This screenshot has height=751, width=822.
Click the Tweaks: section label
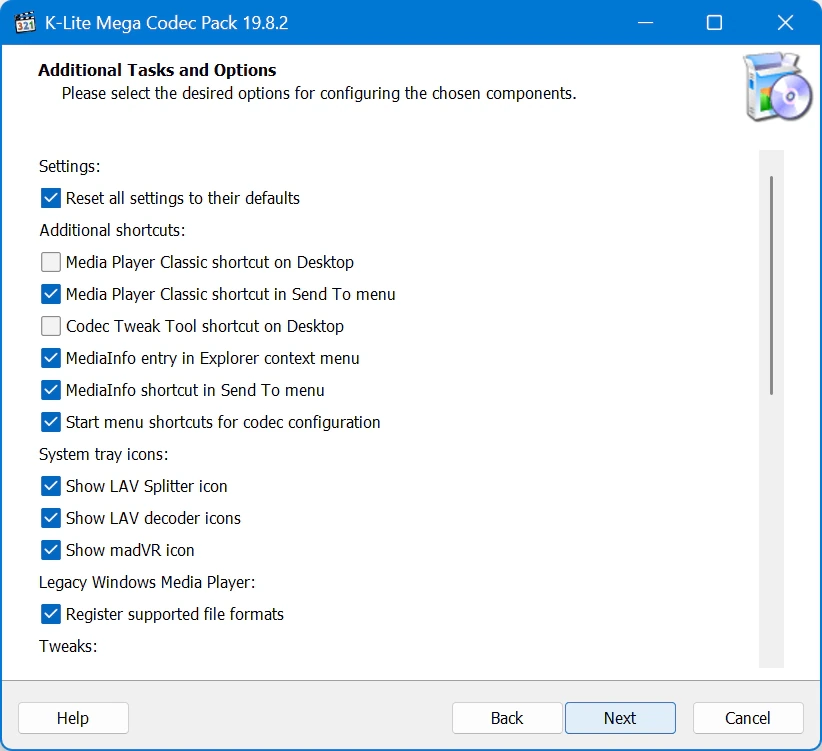68,646
